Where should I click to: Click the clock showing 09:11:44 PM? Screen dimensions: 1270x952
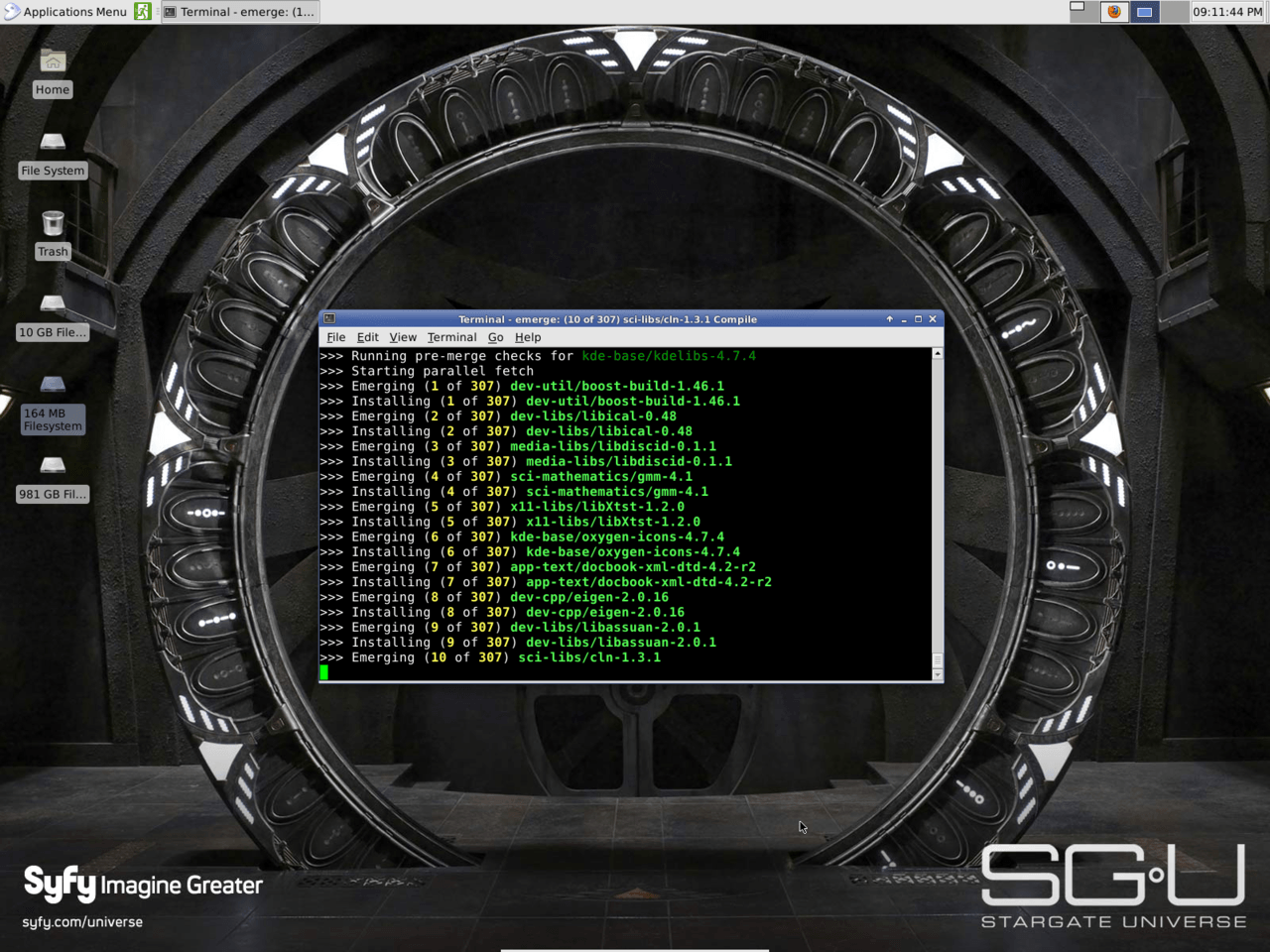1227,12
